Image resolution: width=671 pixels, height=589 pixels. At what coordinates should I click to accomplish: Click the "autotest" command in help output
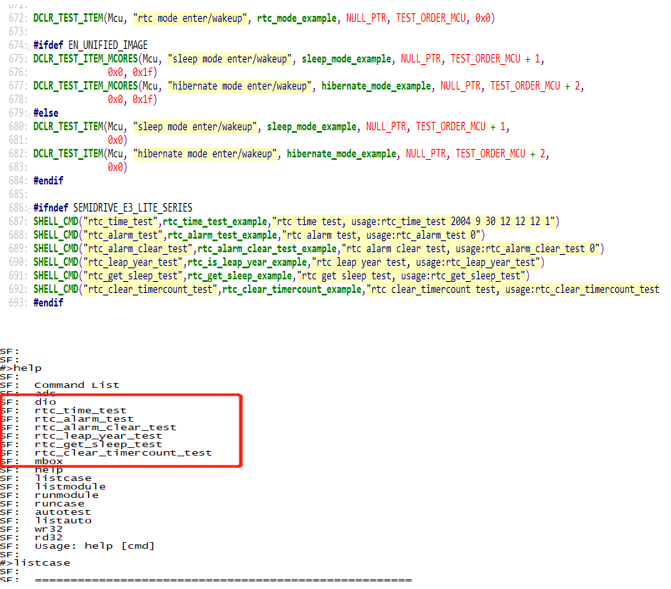tap(61, 511)
